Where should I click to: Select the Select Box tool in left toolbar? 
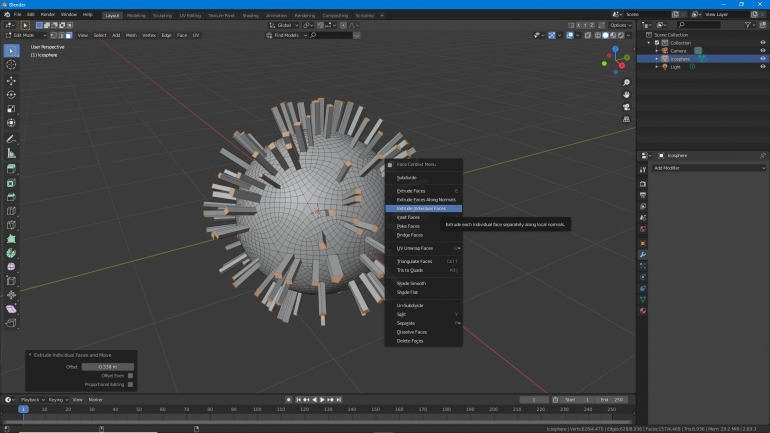(11, 51)
